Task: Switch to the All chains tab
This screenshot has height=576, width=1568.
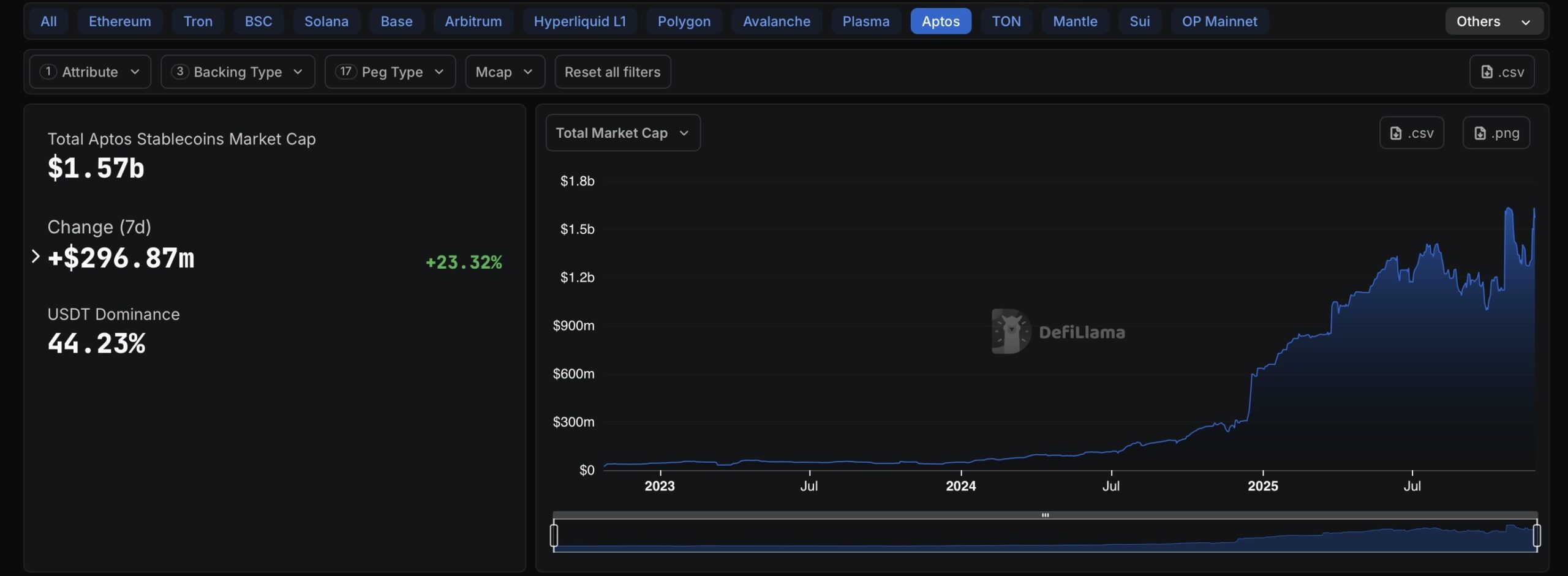Action: (x=48, y=21)
